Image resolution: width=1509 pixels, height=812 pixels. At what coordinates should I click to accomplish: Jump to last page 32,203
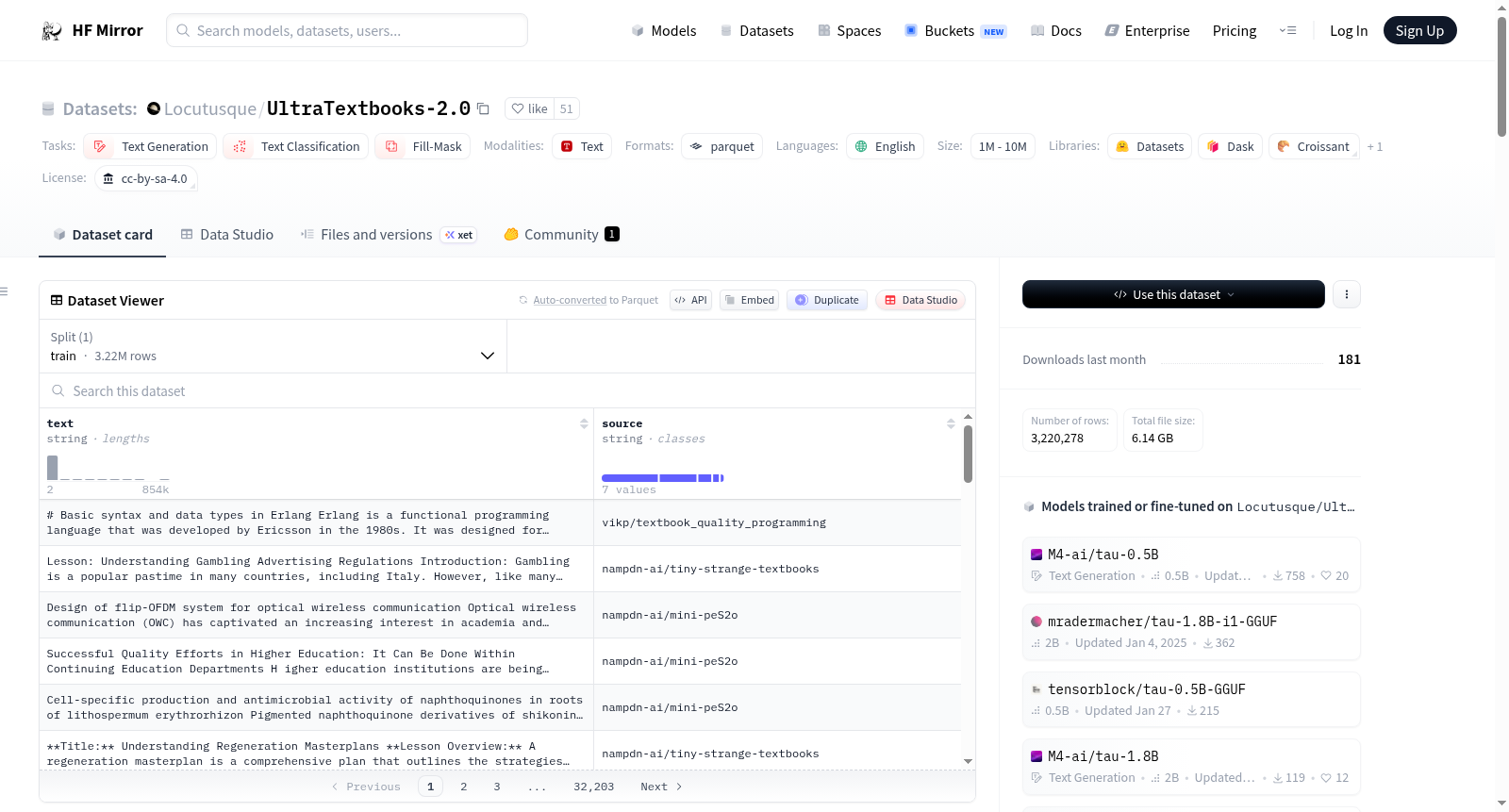pos(594,787)
